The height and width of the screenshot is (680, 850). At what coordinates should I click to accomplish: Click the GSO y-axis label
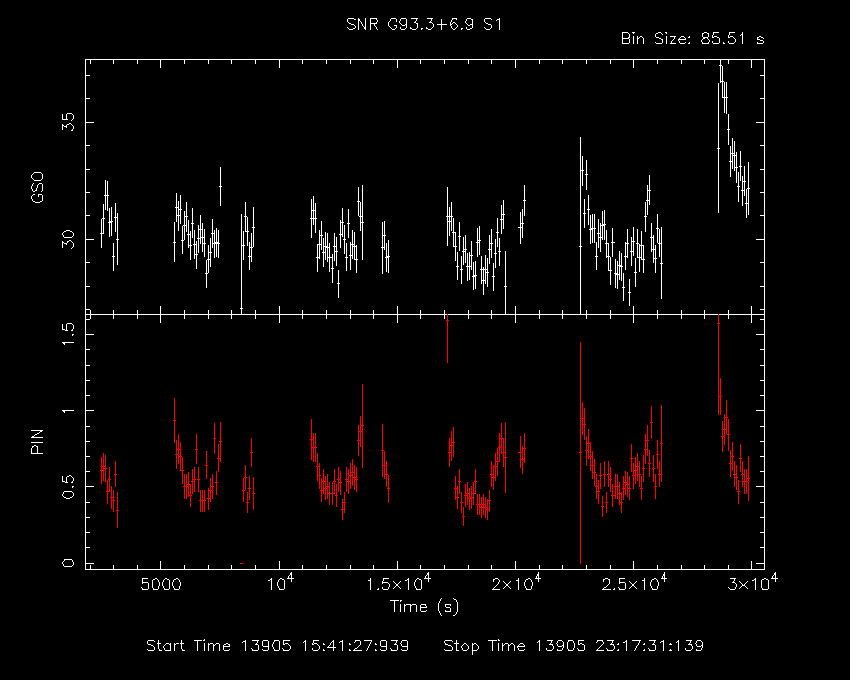coord(37,188)
